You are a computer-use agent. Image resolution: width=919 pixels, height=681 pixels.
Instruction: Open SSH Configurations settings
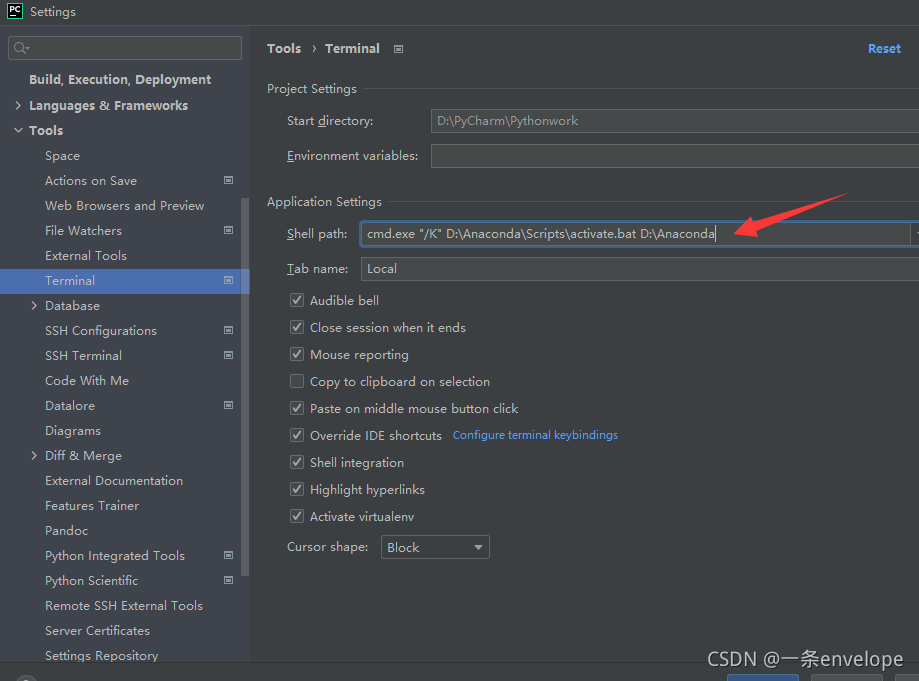101,331
